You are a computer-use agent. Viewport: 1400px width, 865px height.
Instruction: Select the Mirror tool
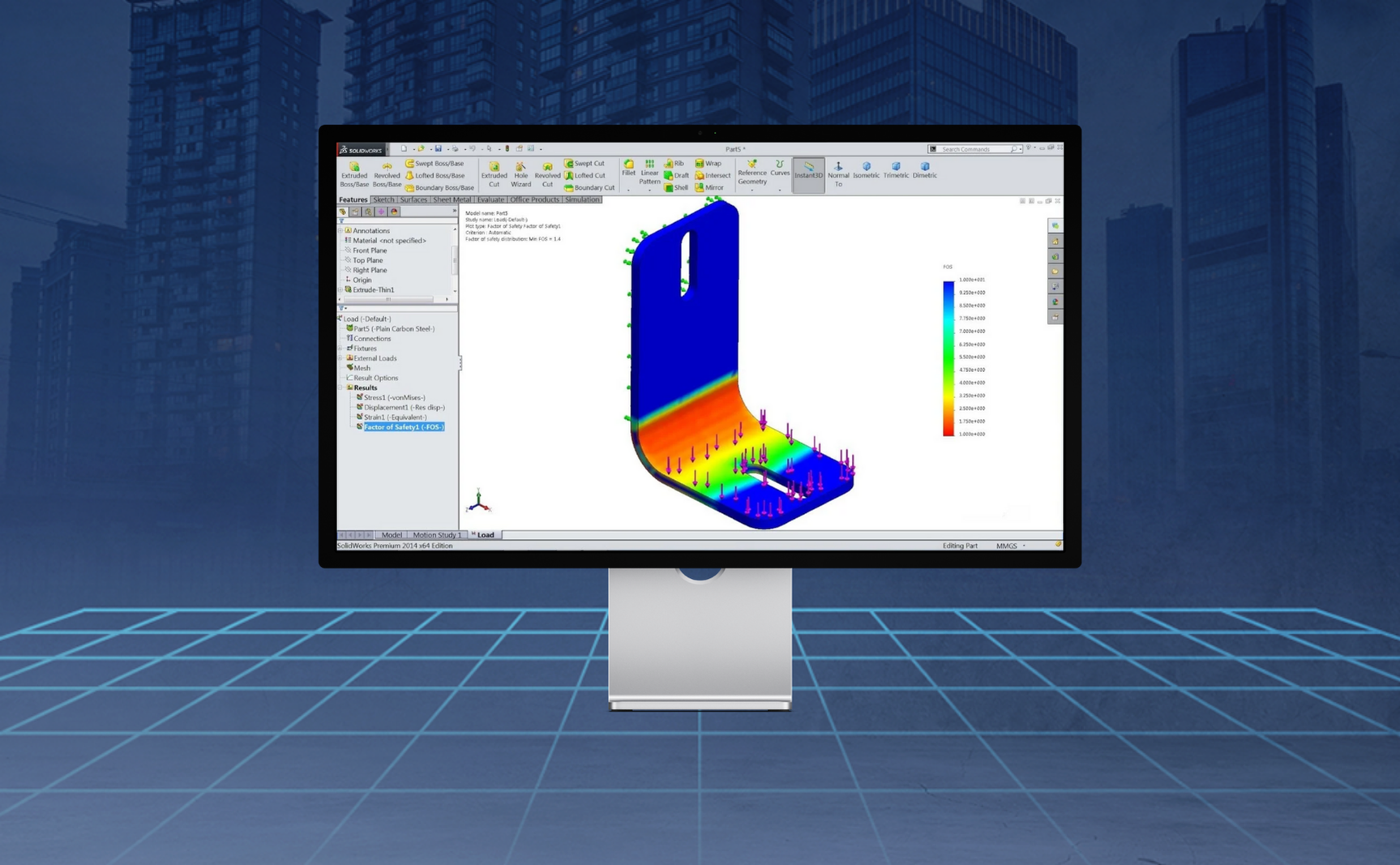click(x=709, y=187)
